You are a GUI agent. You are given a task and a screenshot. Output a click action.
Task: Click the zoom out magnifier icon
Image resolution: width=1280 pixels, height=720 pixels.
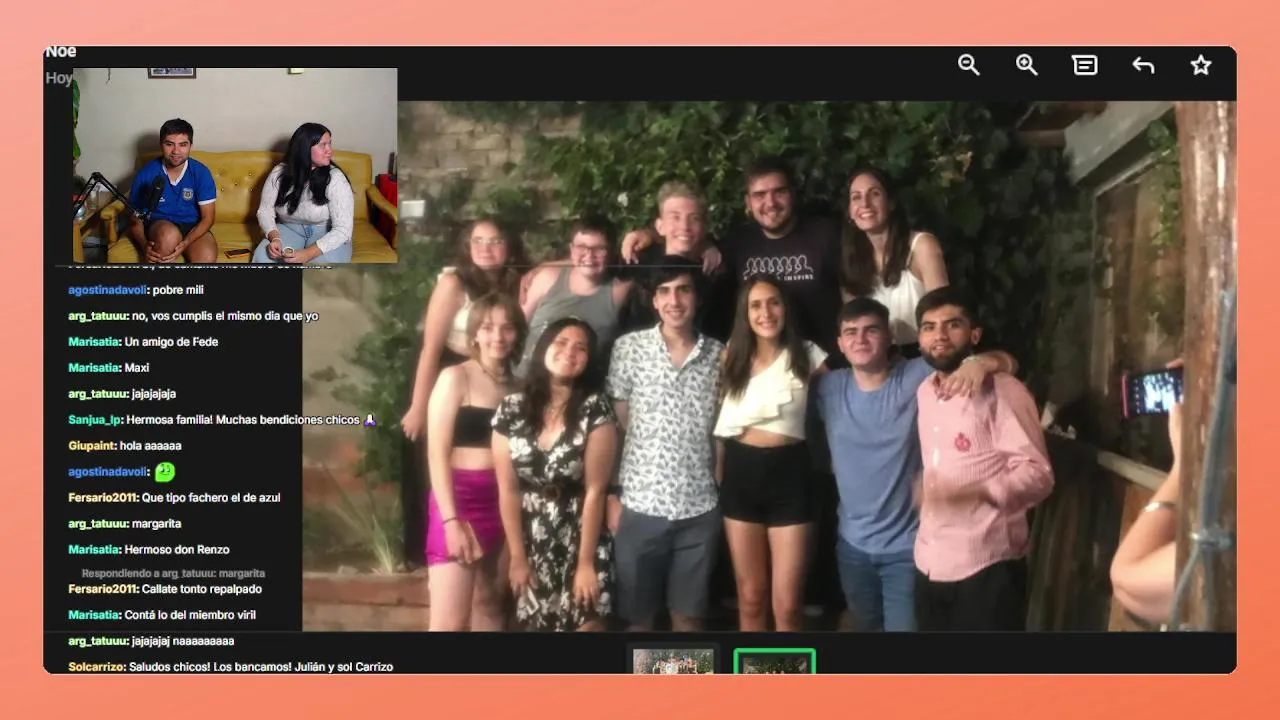click(x=968, y=65)
